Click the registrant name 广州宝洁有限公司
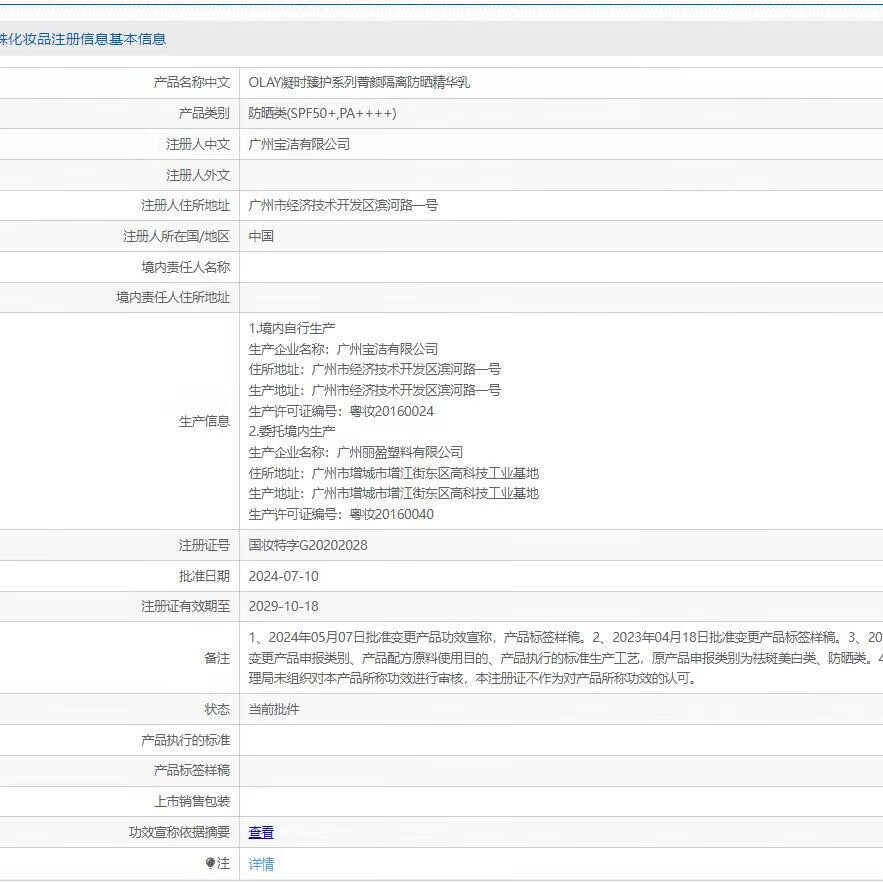883x883 pixels. [299, 144]
